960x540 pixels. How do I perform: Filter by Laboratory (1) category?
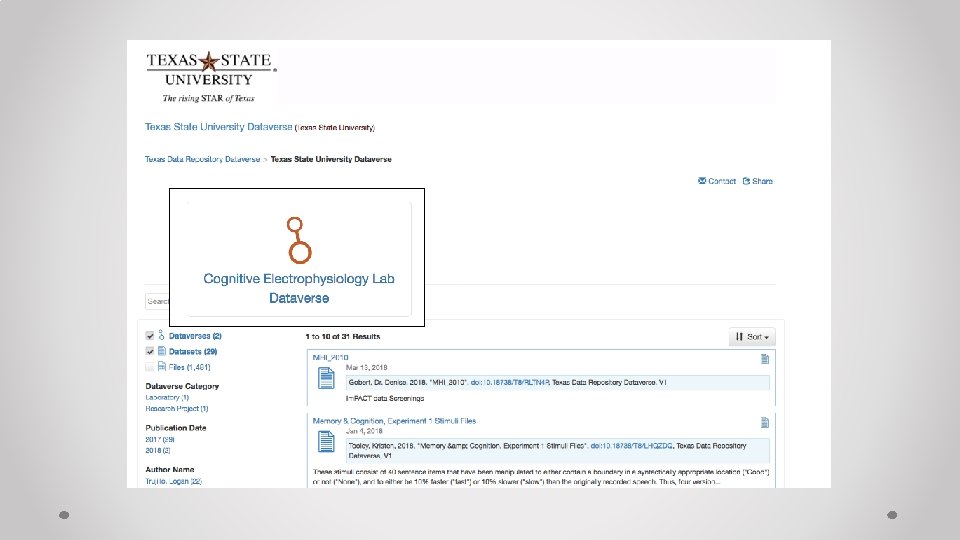(x=167, y=397)
